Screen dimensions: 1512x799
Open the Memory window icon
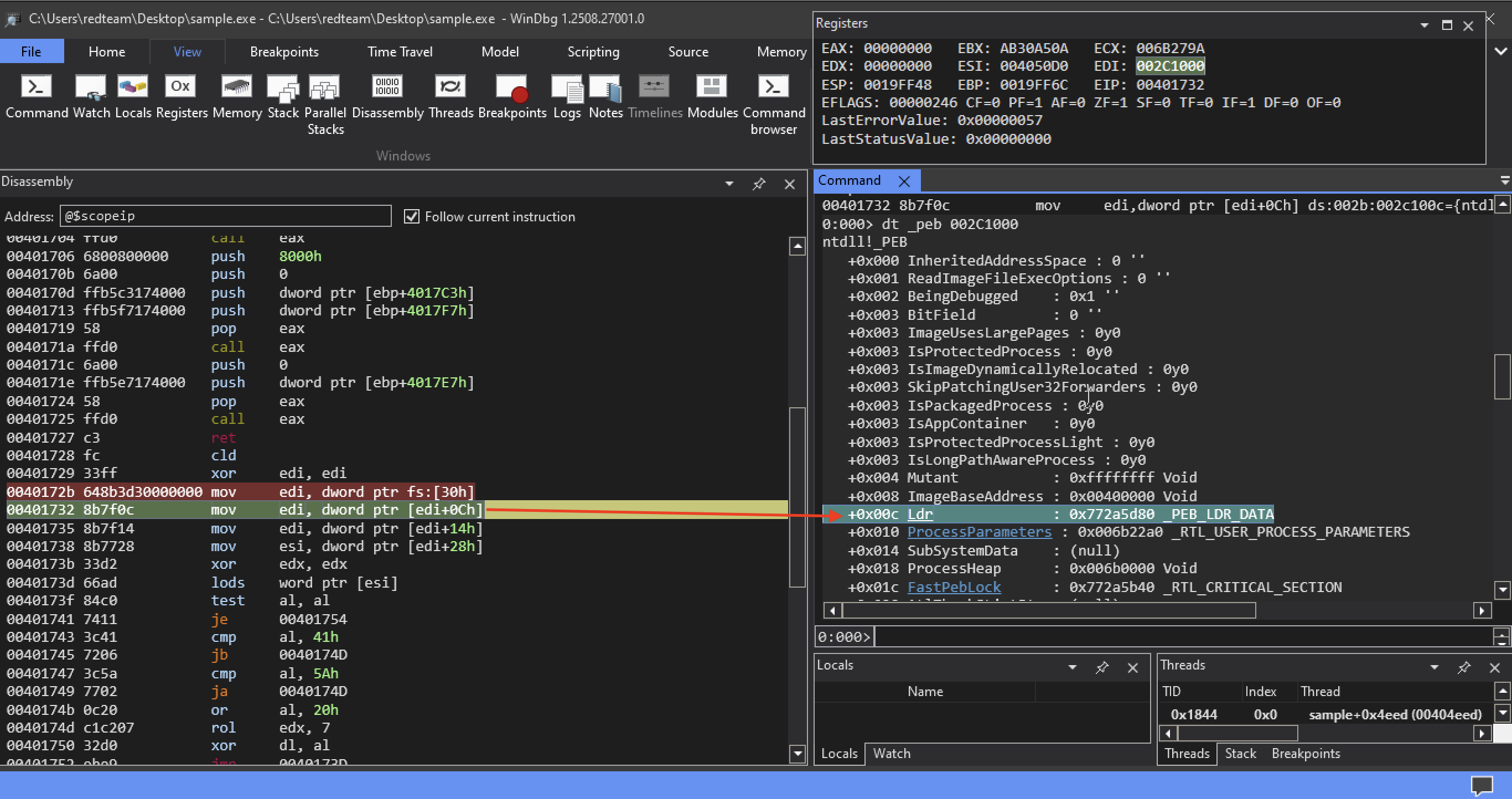237,96
